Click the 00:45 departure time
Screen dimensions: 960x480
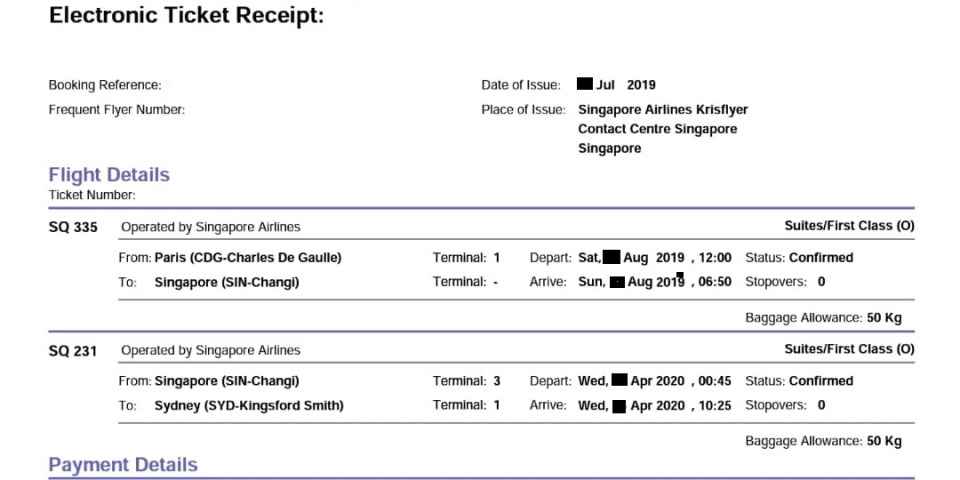[715, 381]
